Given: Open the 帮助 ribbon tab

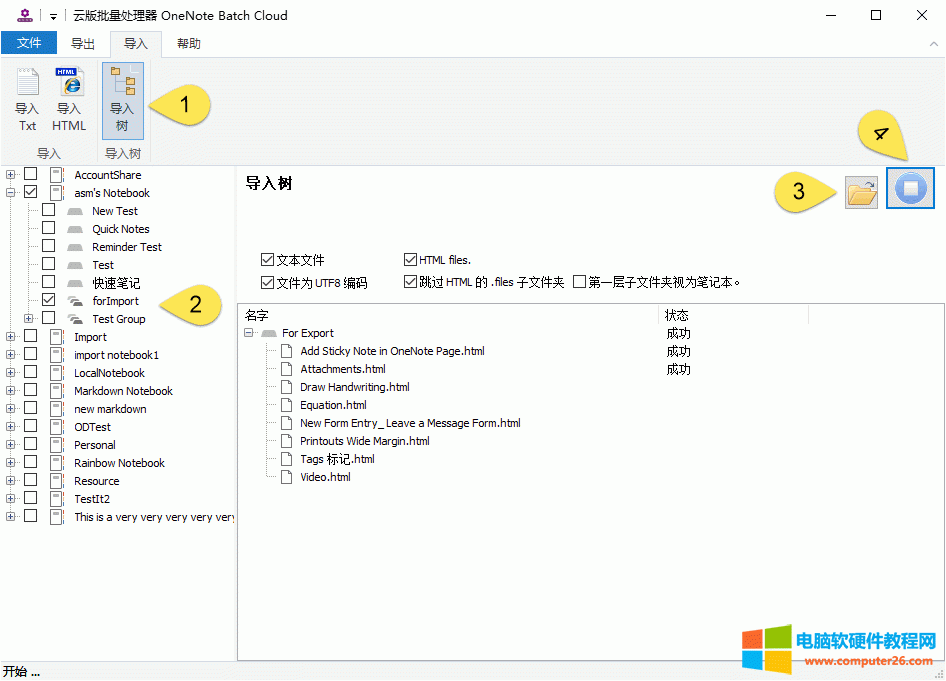Looking at the screenshot, I should click(x=188, y=44).
